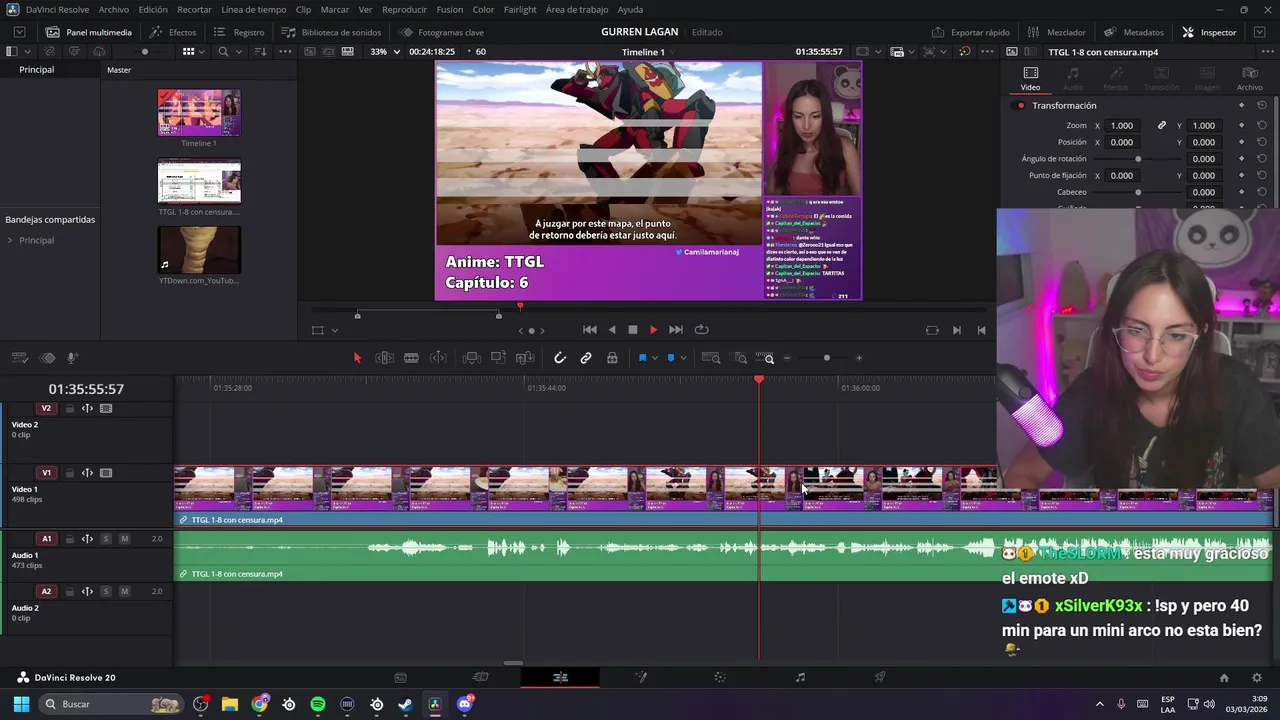Expand the Principal shared bin
This screenshot has width=1280, height=720.
tap(10, 240)
